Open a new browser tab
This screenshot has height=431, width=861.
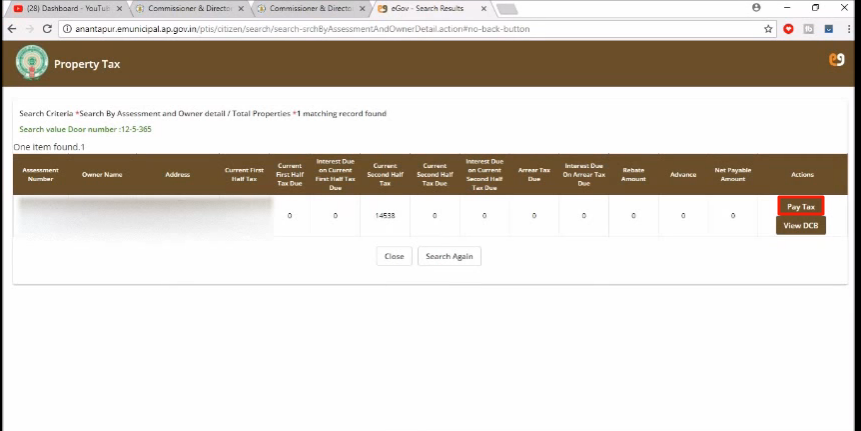click(506, 9)
